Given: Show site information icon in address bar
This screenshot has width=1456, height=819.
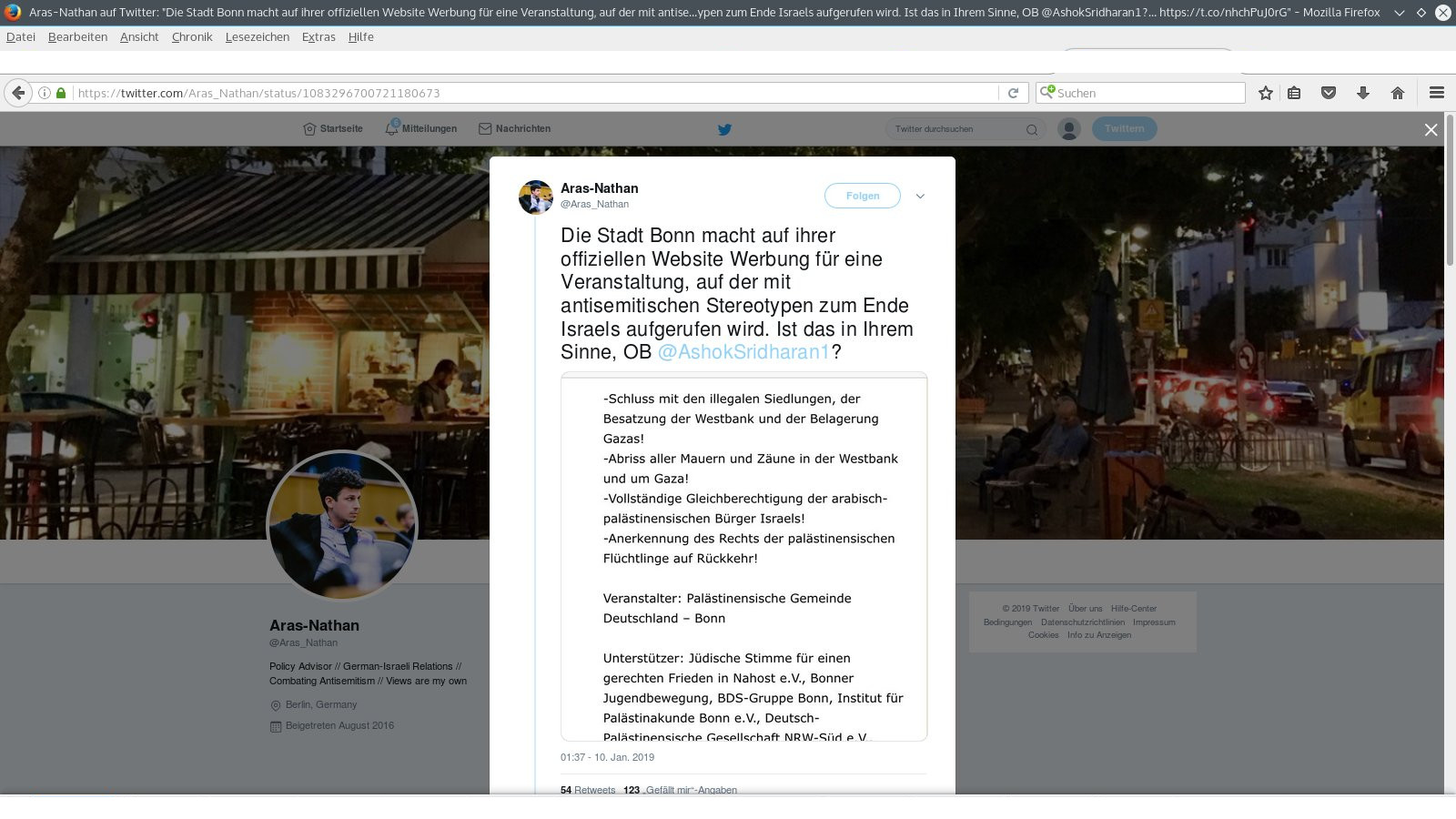Looking at the screenshot, I should coord(44,93).
